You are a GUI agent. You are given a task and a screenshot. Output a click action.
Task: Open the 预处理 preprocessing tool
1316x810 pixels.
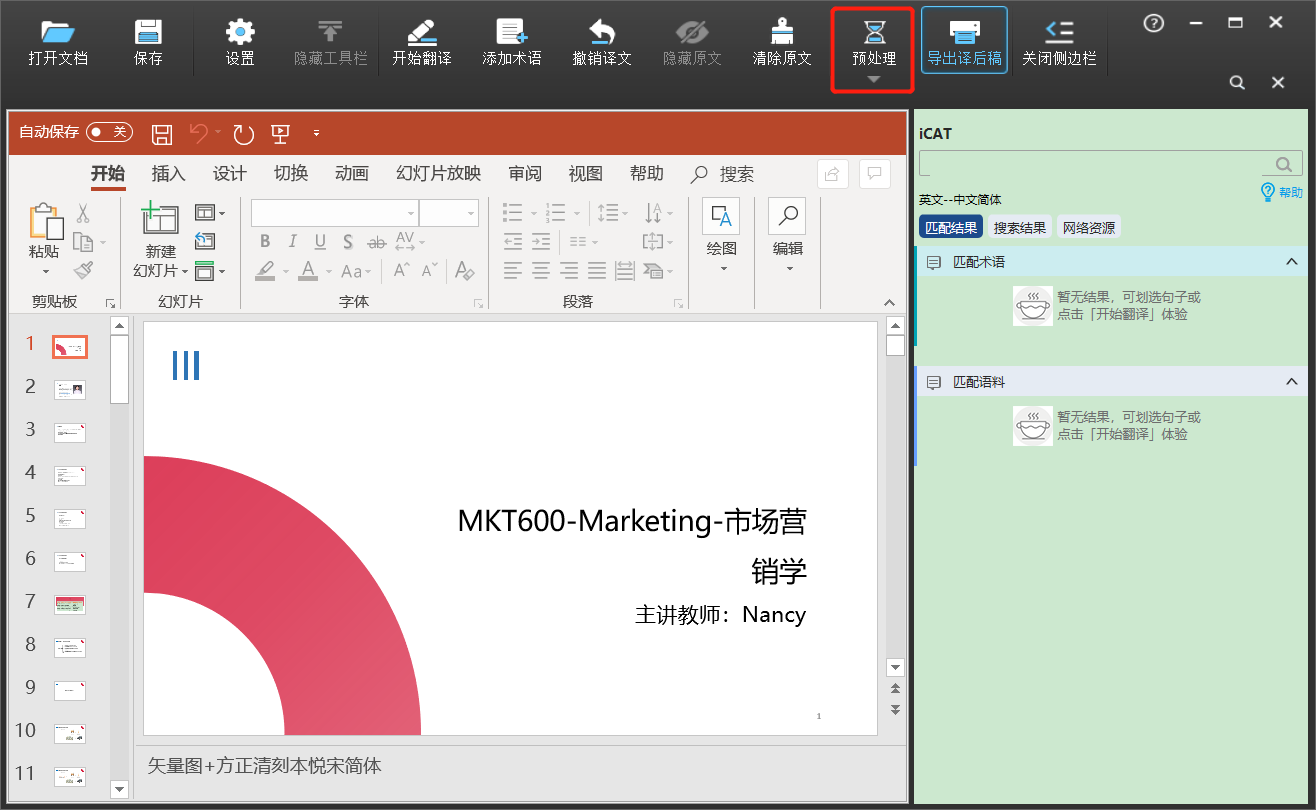(873, 48)
